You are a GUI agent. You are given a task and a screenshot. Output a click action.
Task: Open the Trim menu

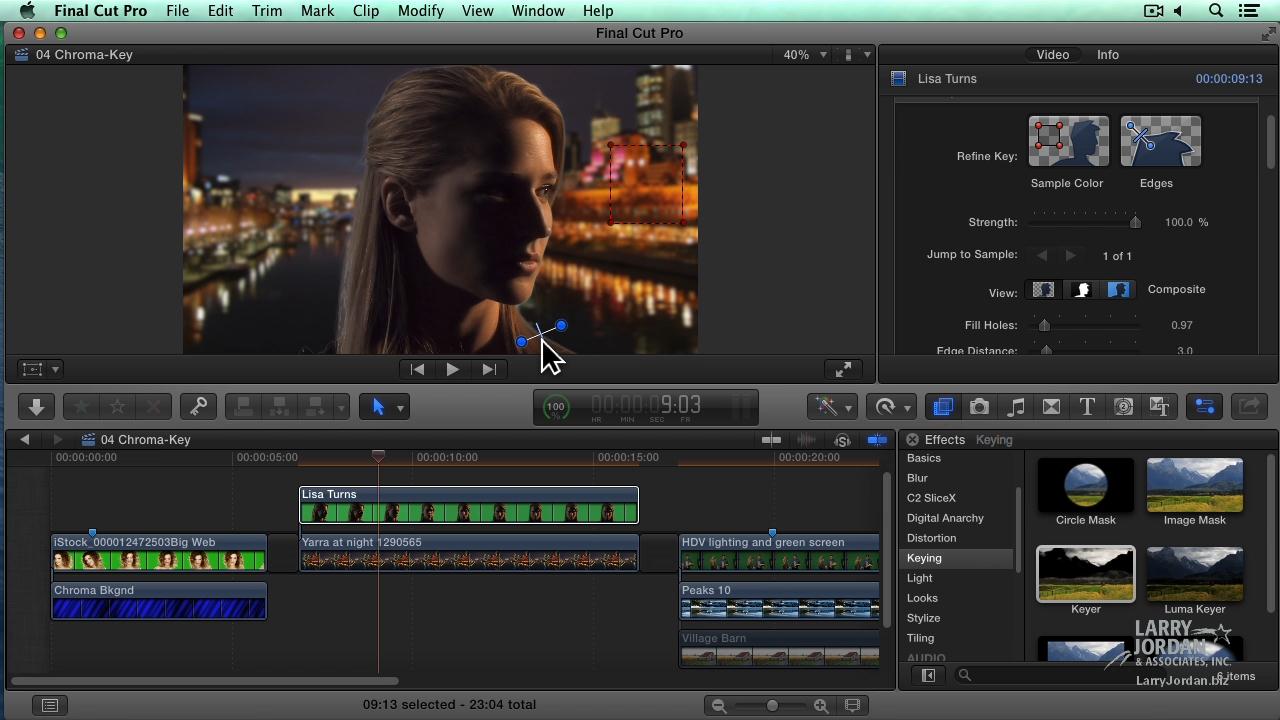click(267, 11)
